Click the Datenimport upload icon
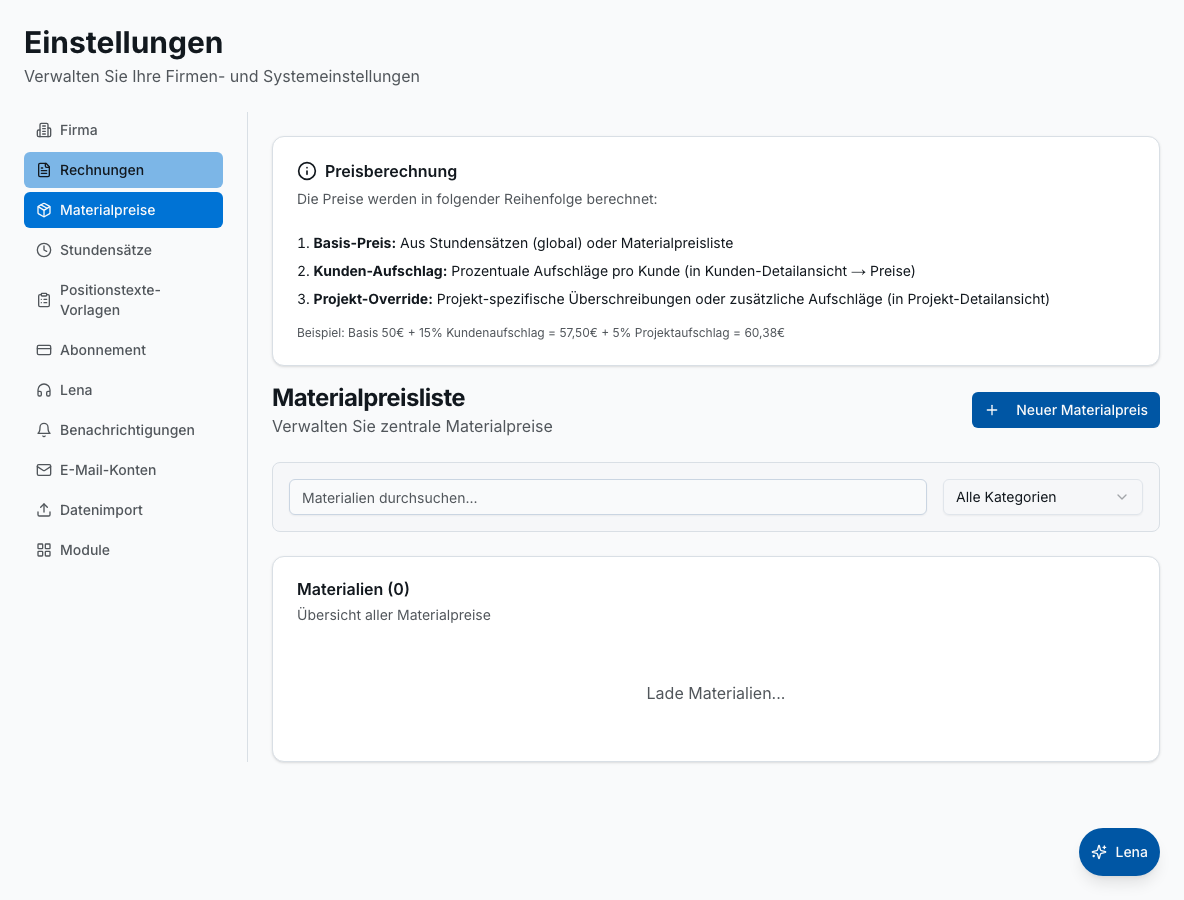 (x=44, y=510)
